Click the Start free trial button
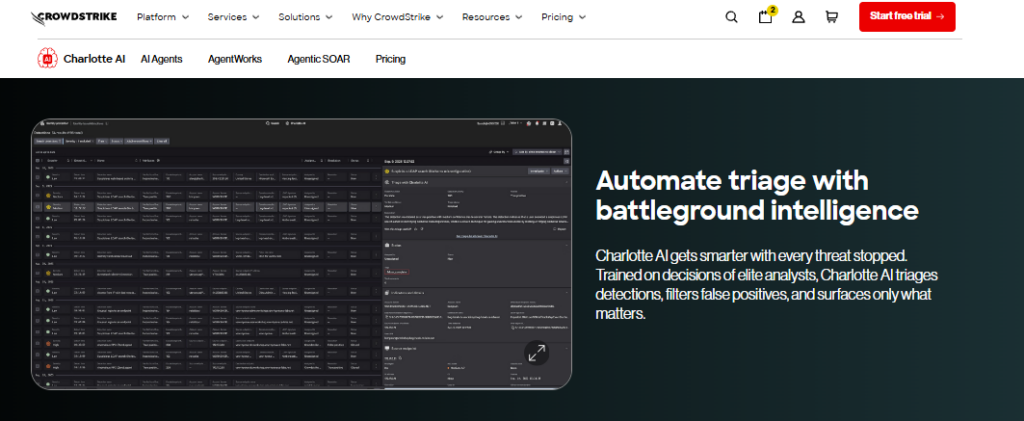 point(907,17)
